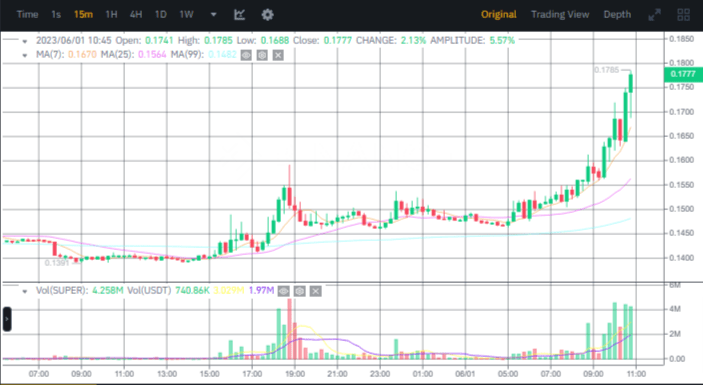Click the 4M volume axis label
703x385 pixels.
tap(675, 309)
